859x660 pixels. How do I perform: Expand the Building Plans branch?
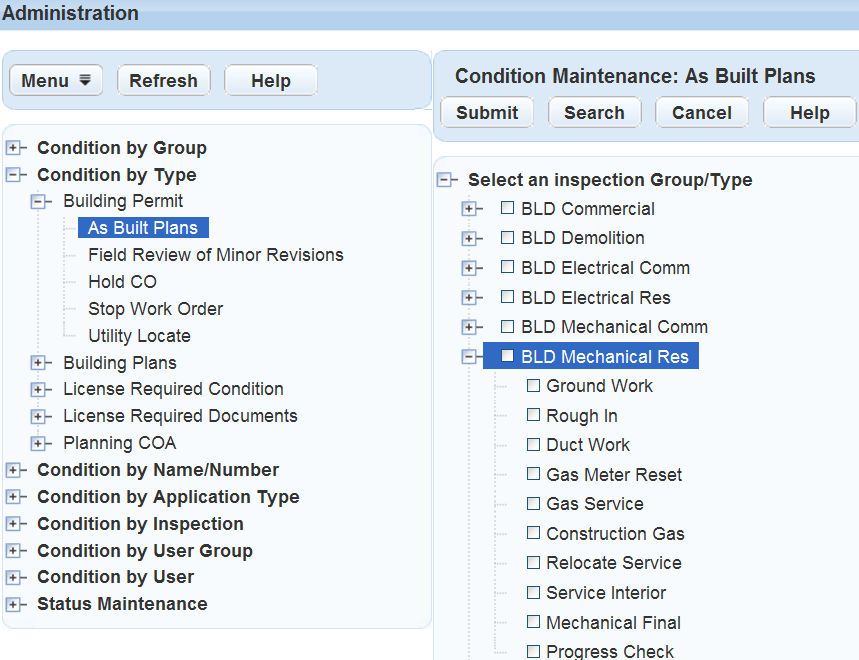click(x=39, y=363)
